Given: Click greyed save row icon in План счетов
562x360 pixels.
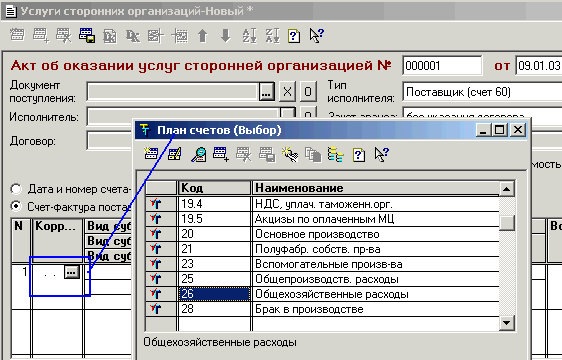Looking at the screenshot, I should [x=267, y=155].
